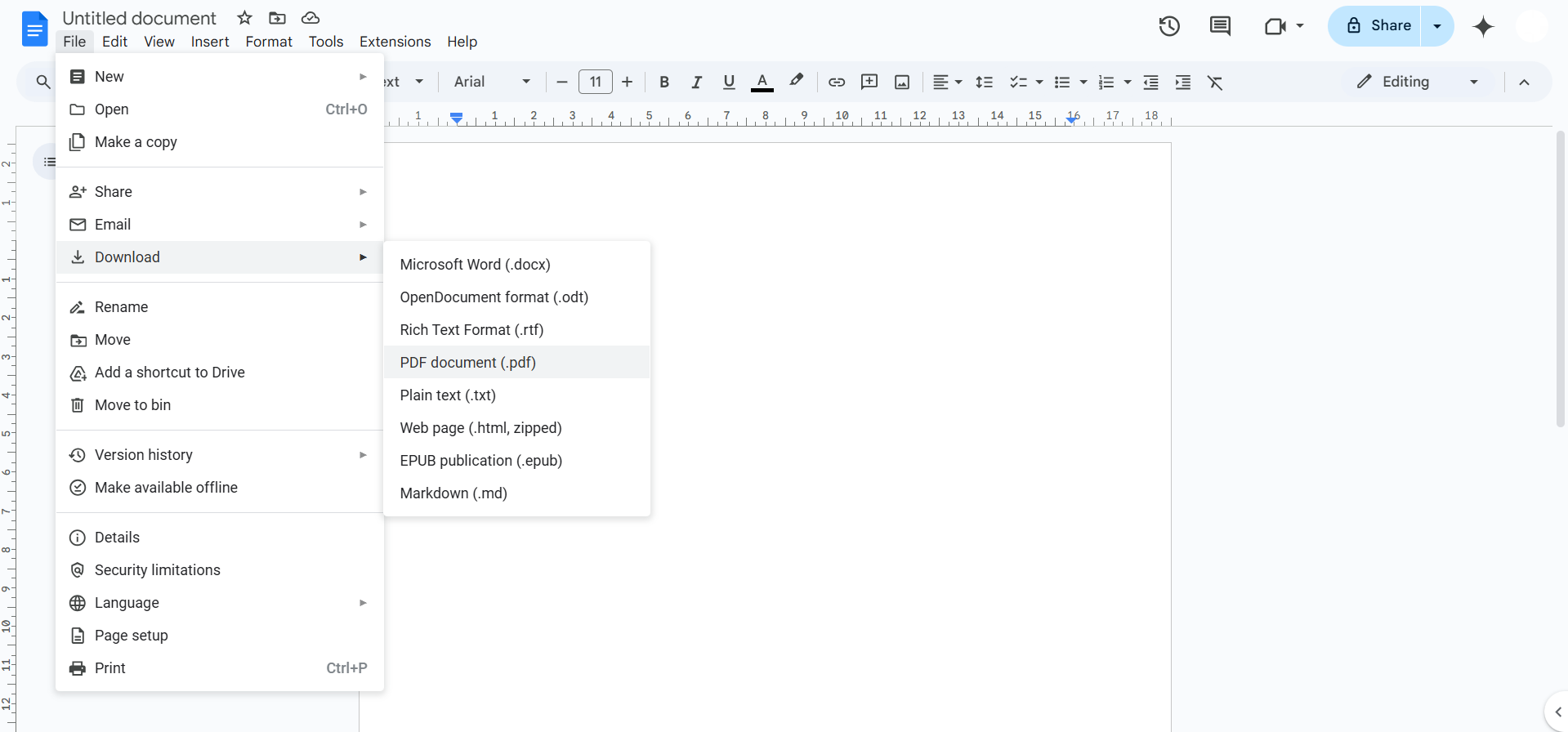This screenshot has height=732, width=1568.
Task: Select PDF document (.pdf) download option
Action: click(467, 362)
